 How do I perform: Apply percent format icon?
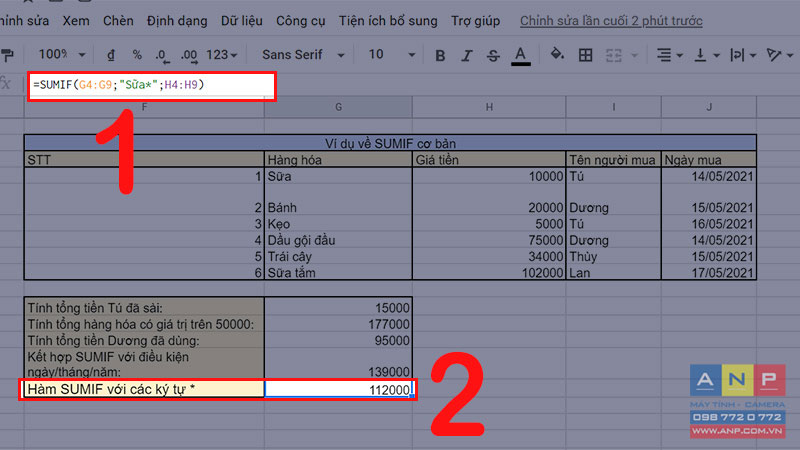coord(137,55)
